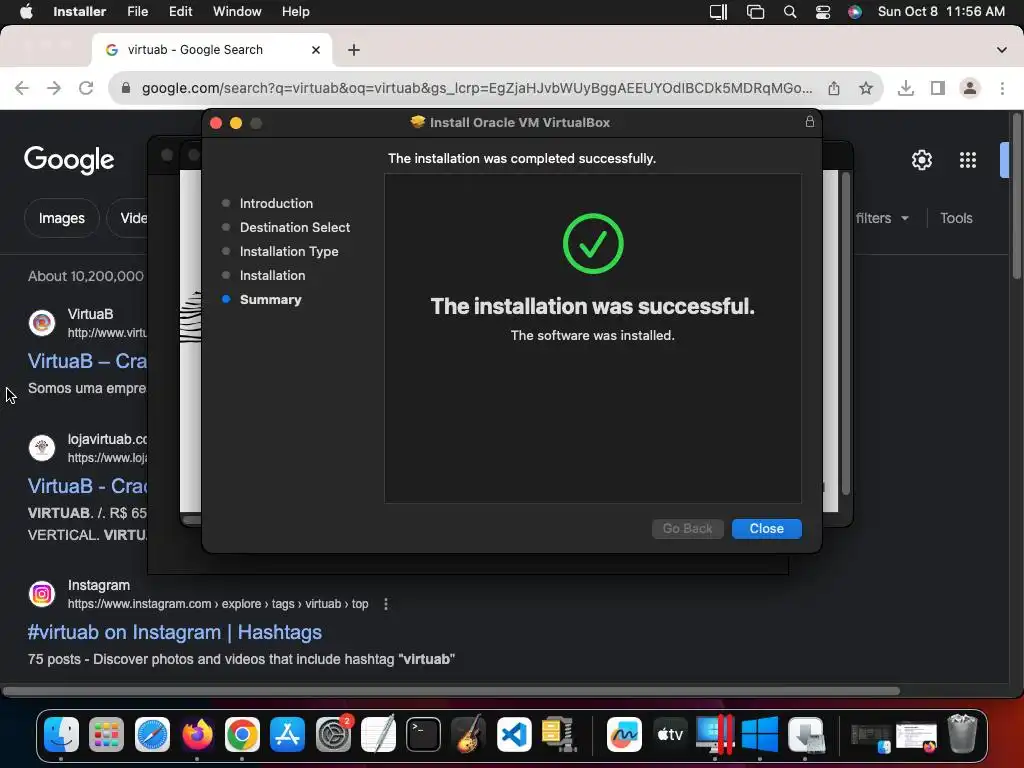The width and height of the screenshot is (1024, 768).
Task: Open Launchpad from the Dock
Action: point(106,735)
